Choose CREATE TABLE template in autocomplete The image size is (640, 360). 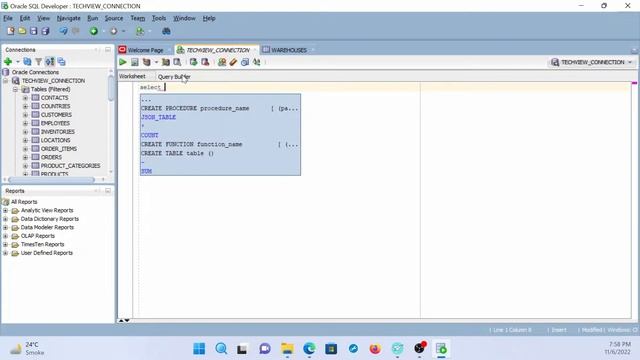click(x=178, y=153)
